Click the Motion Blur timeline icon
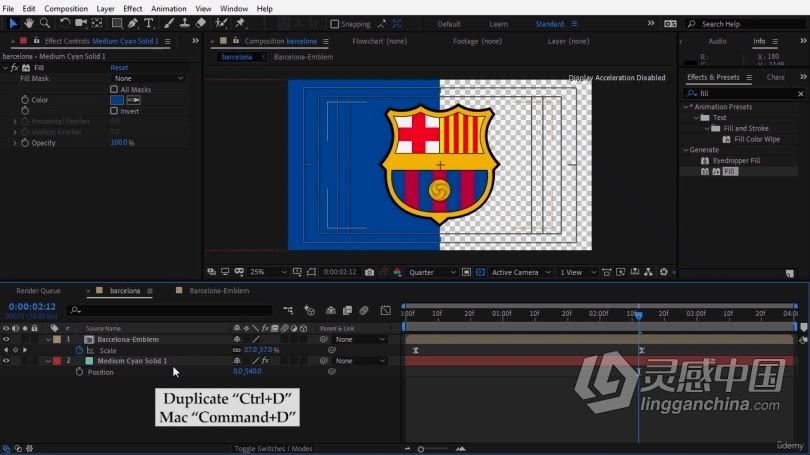 click(364, 310)
